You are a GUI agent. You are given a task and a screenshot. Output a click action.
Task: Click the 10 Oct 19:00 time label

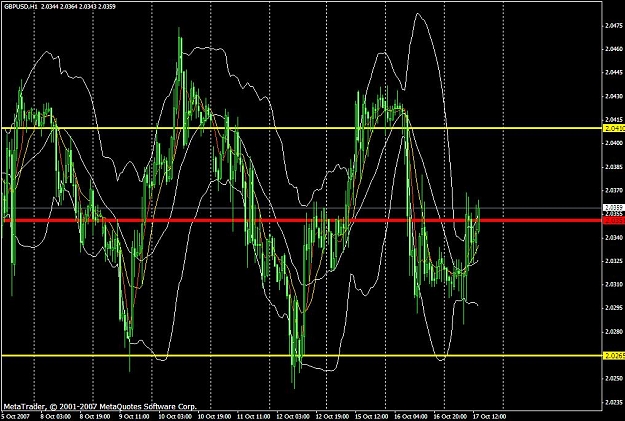point(213,417)
